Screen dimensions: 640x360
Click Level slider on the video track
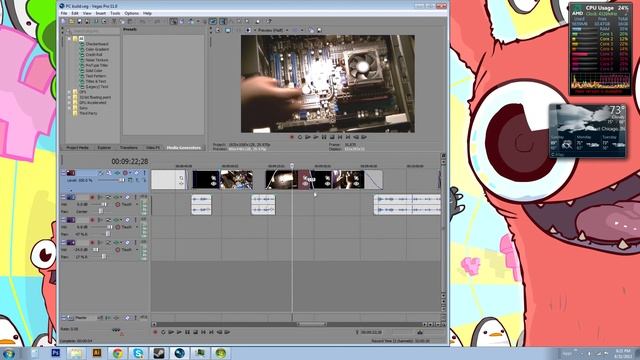(121, 180)
